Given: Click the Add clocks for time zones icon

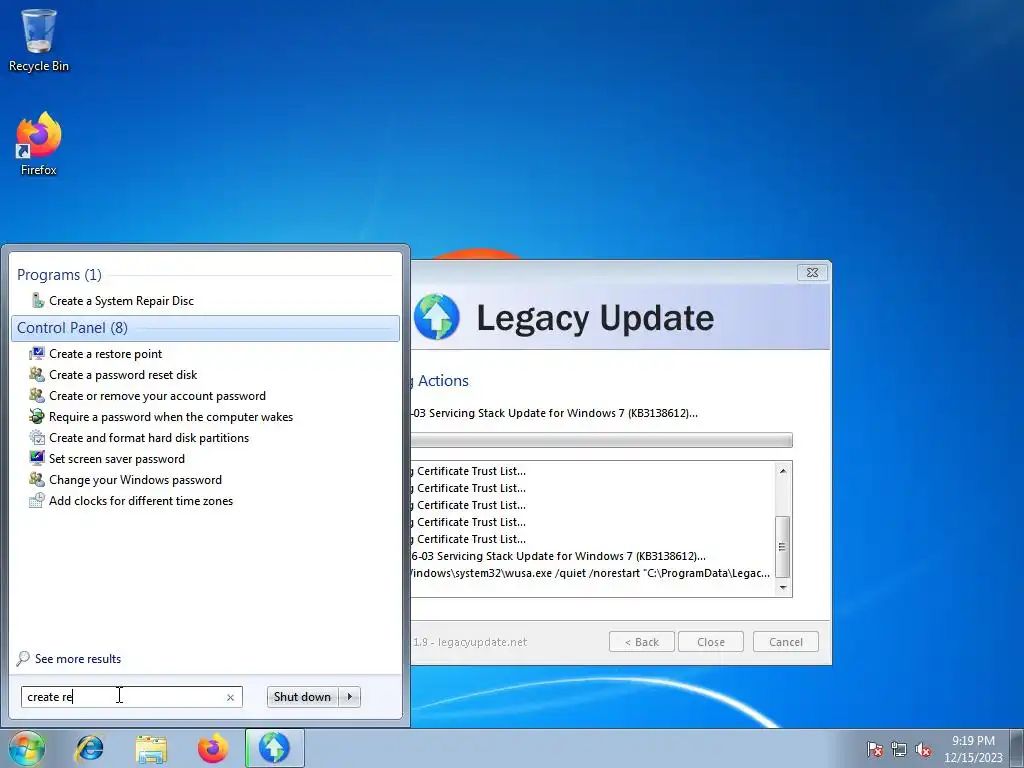Looking at the screenshot, I should (37, 500).
